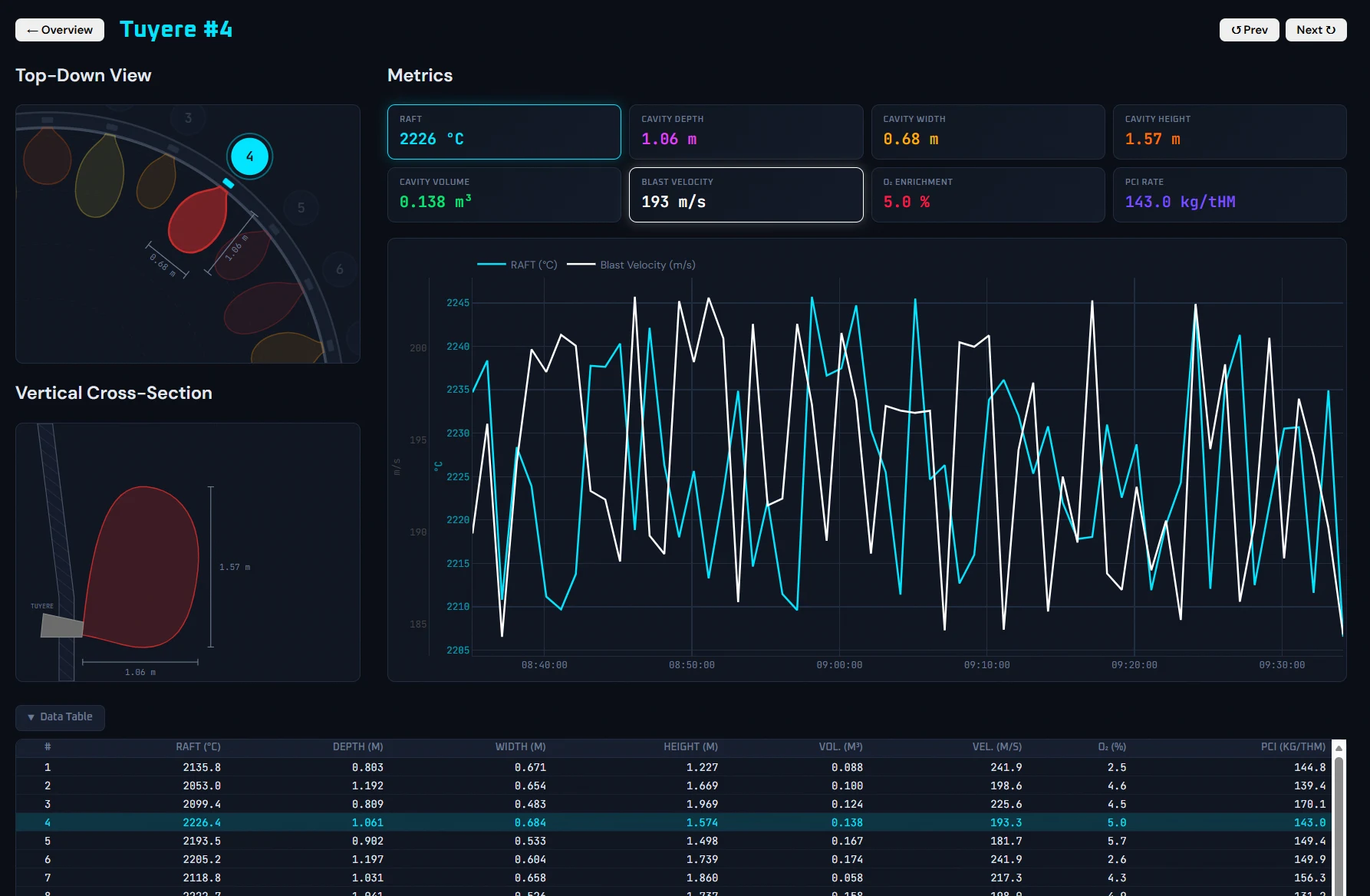Select tuyere 3 marker in top-down view
This screenshot has width=1370, height=896.
tap(188, 118)
